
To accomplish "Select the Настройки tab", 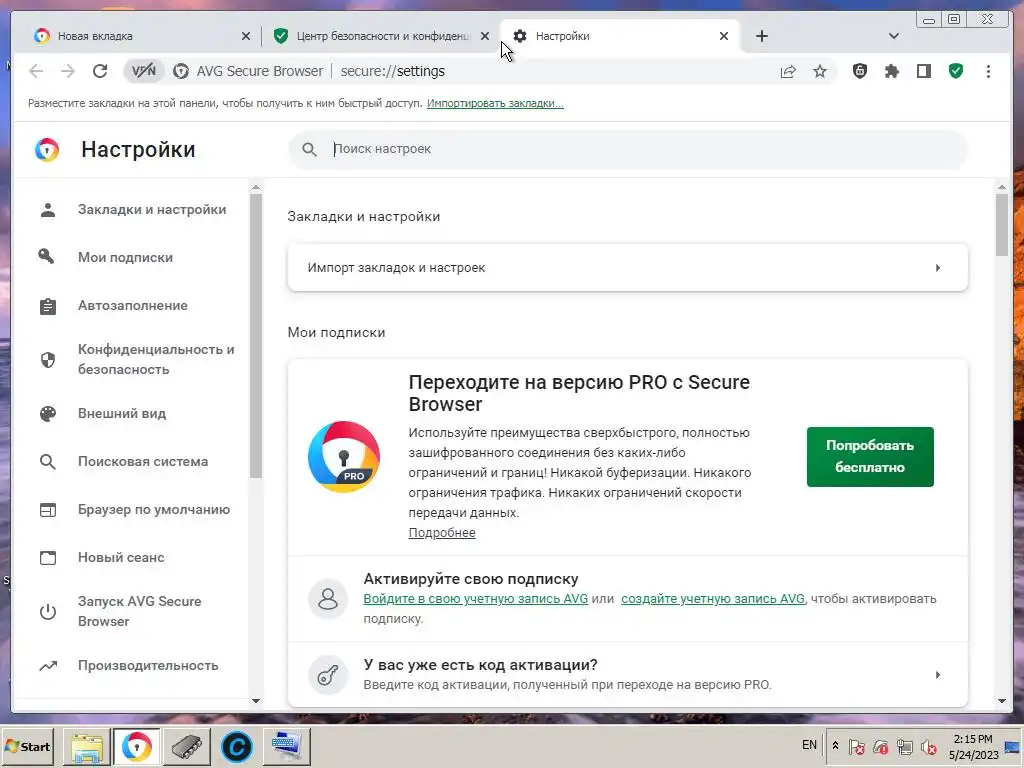I will 619,36.
